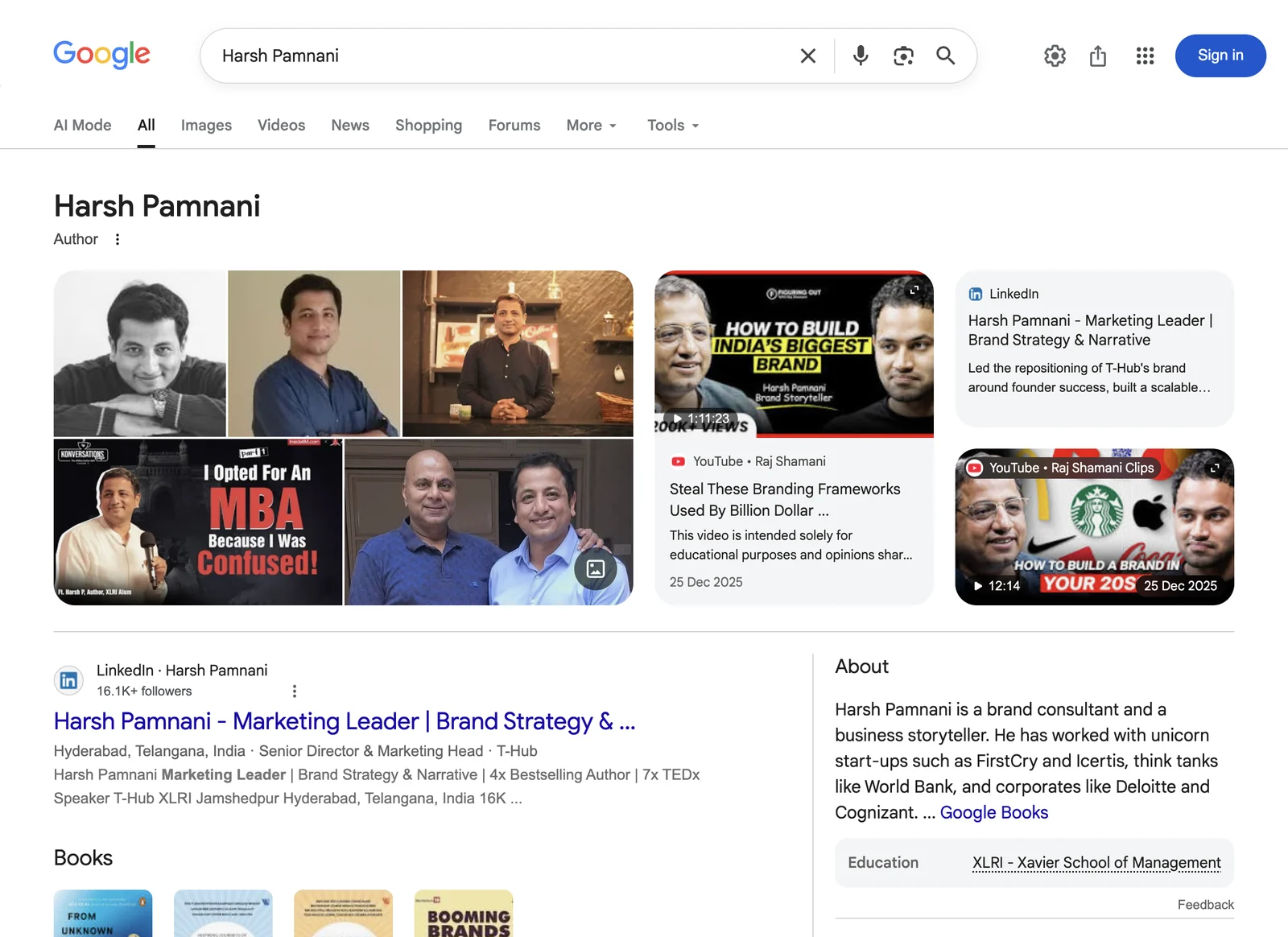The width and height of the screenshot is (1288, 937).
Task: Click the Feedback link
Action: point(1205,904)
